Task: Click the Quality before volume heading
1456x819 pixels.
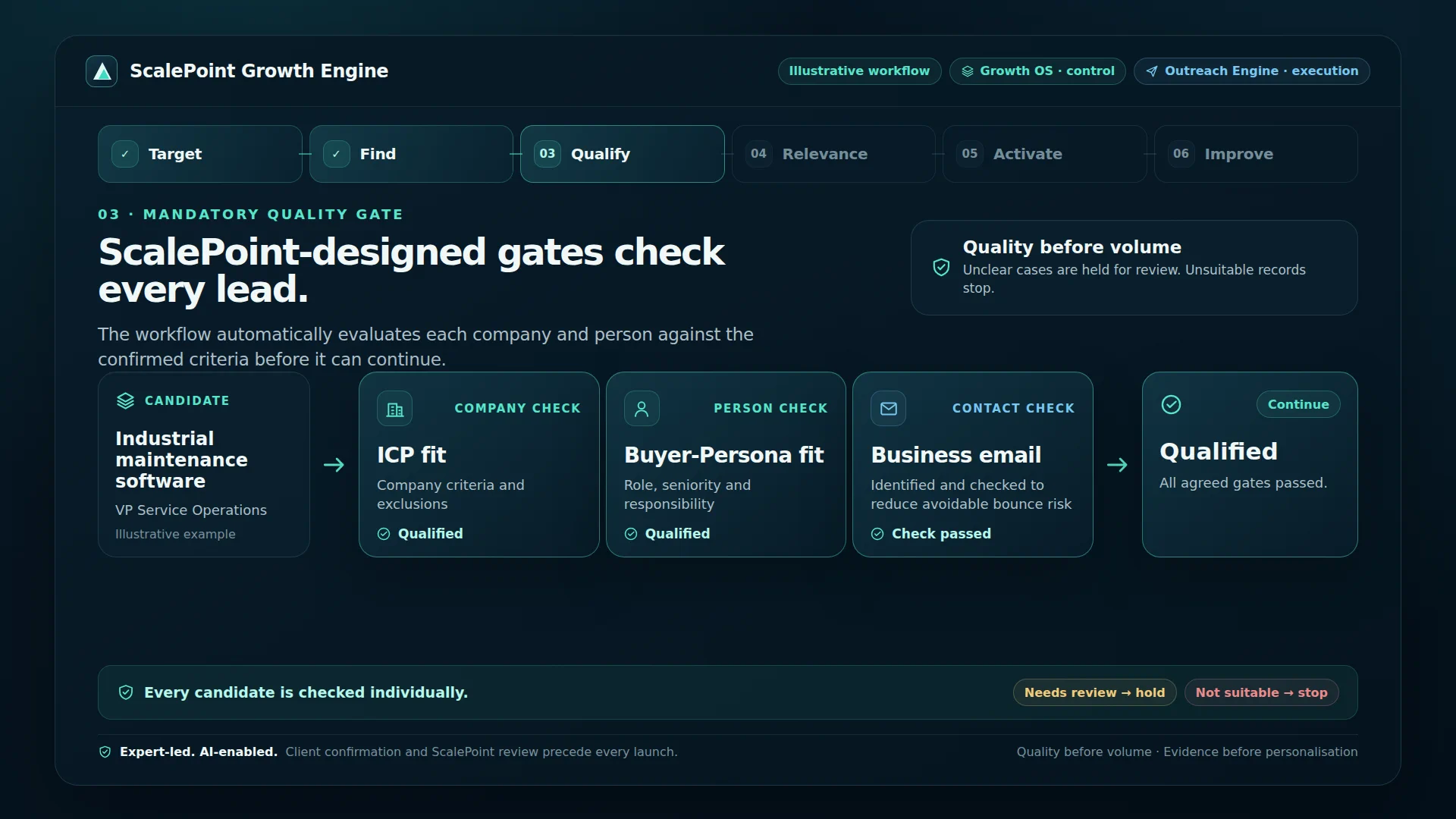Action: 1072,247
